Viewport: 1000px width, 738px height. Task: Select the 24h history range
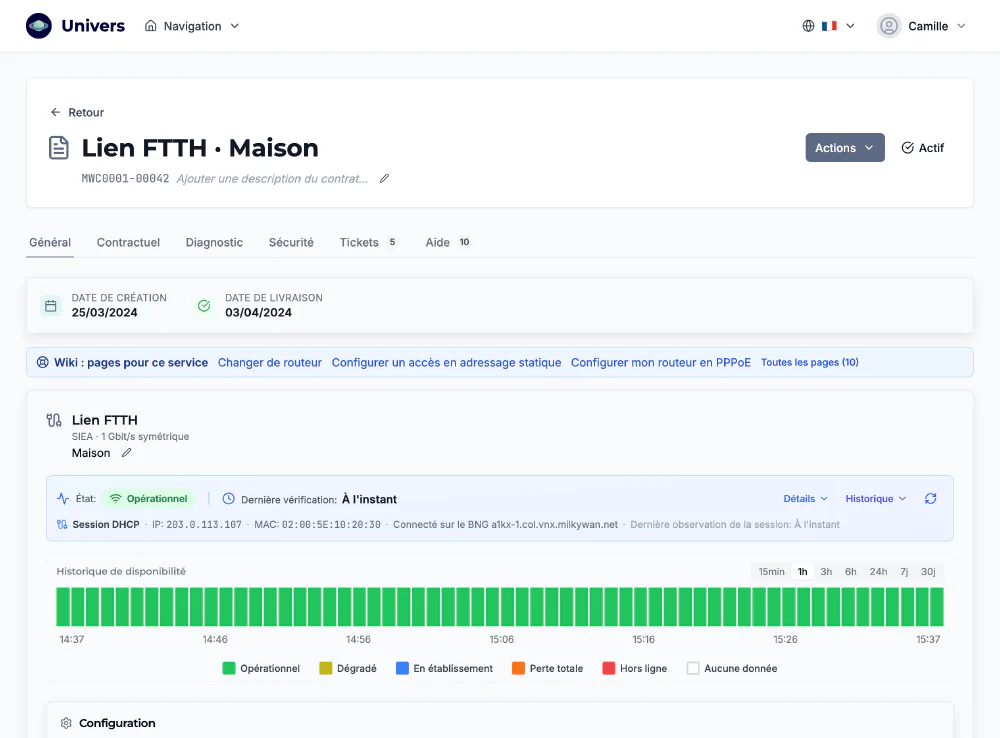pos(878,572)
